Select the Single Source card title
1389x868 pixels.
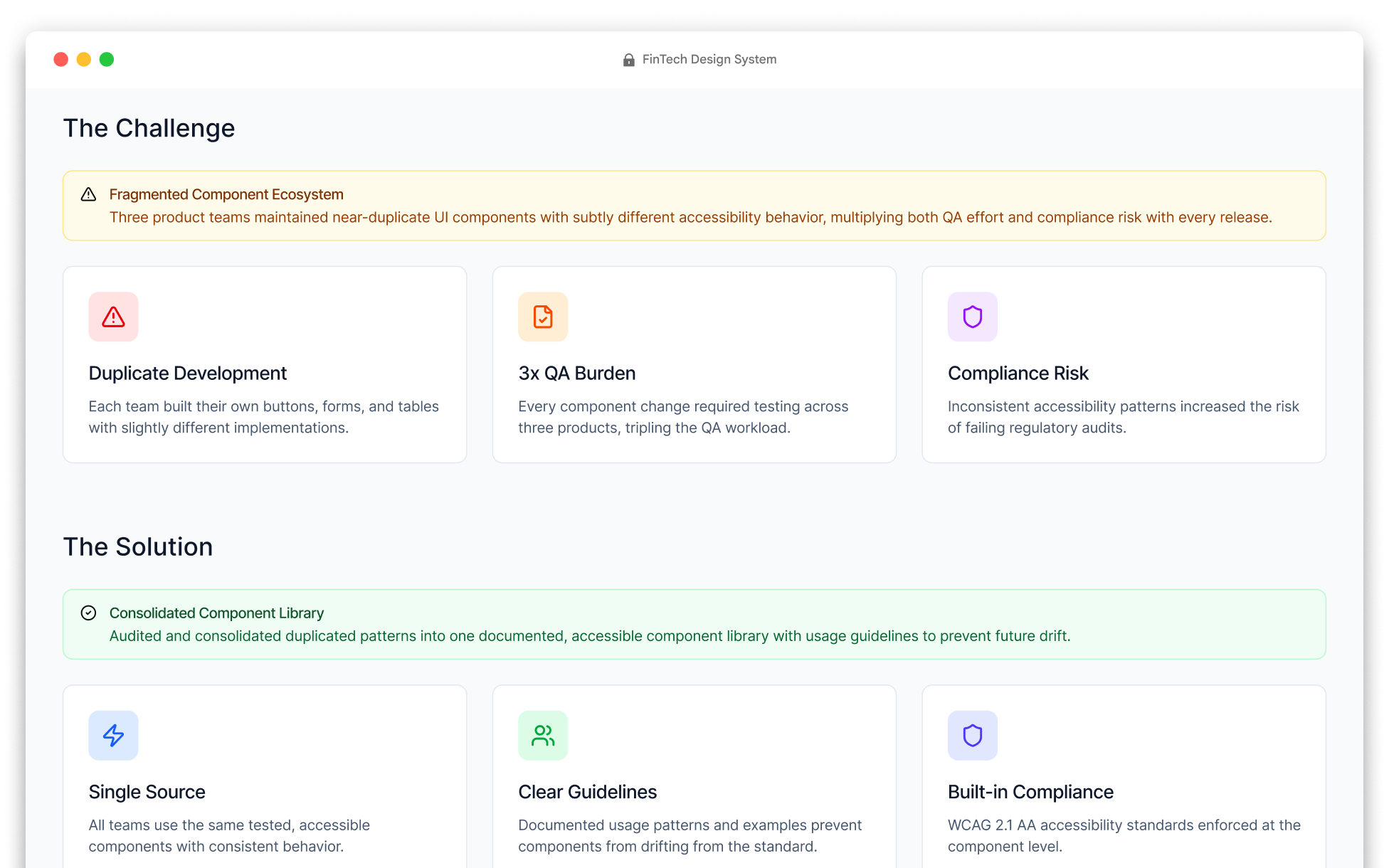click(147, 791)
